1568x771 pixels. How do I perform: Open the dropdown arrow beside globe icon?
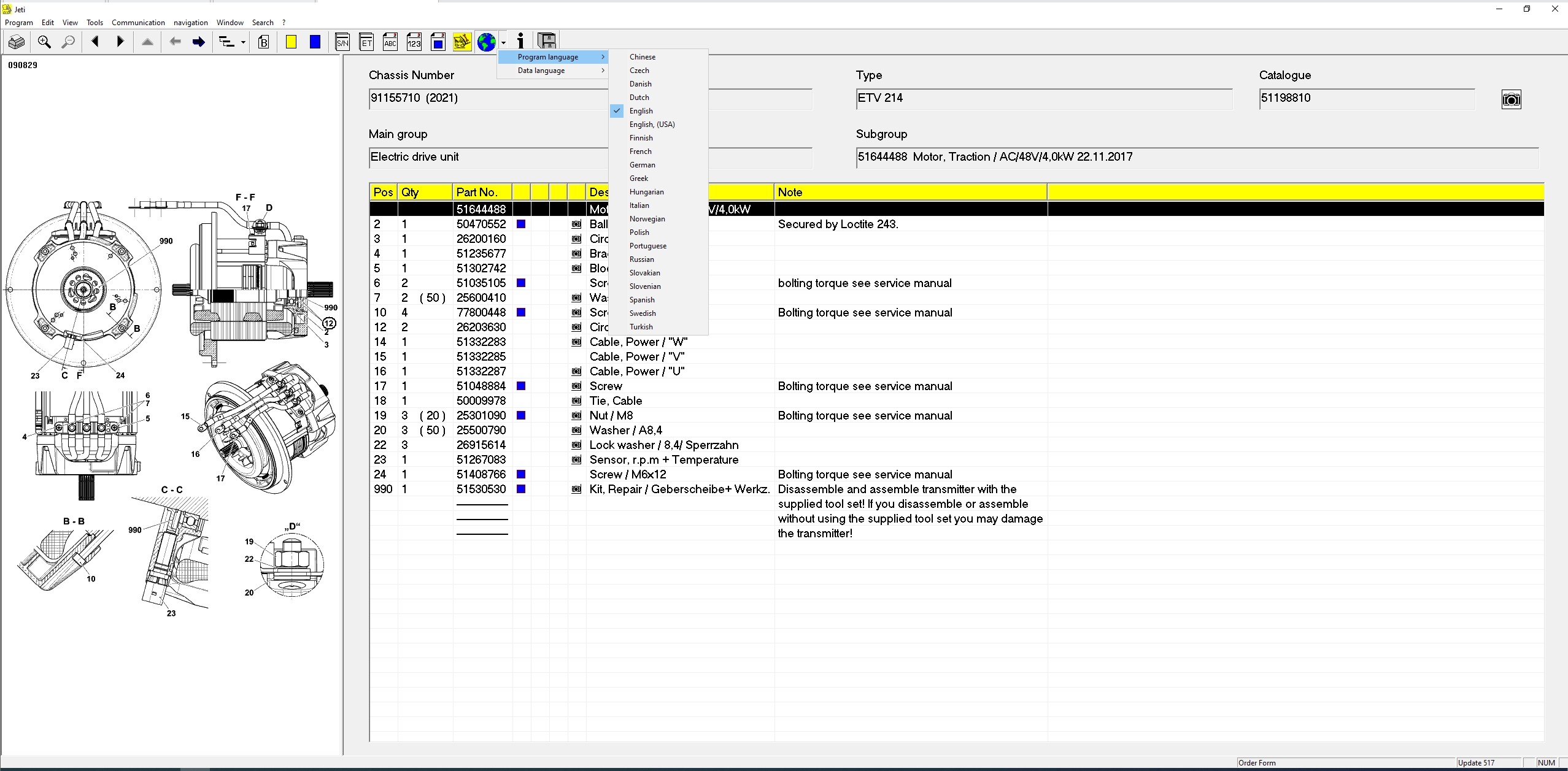tap(503, 42)
